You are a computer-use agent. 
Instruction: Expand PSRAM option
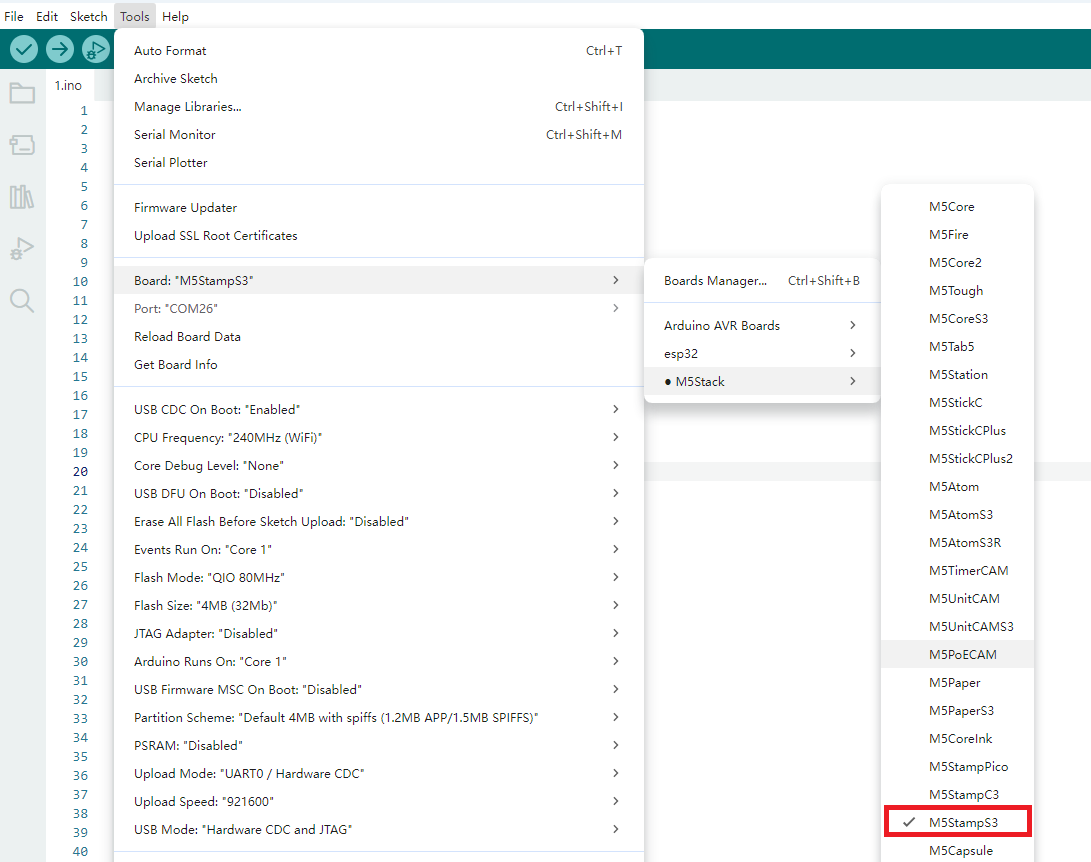point(379,745)
